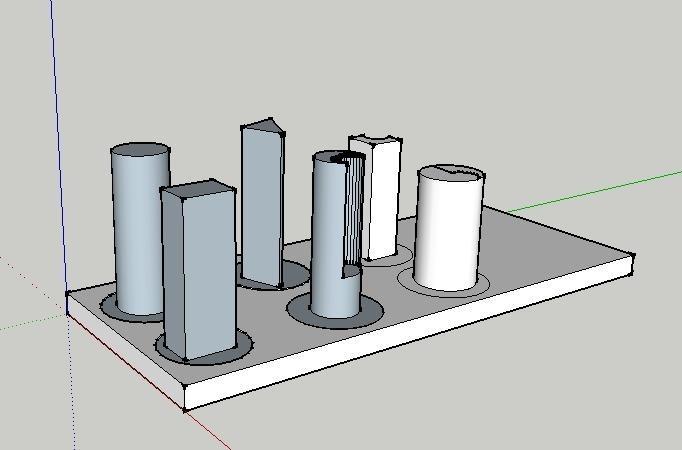Click the circle outline around white cylinder base
This screenshot has width=682, height=450.
point(444,283)
